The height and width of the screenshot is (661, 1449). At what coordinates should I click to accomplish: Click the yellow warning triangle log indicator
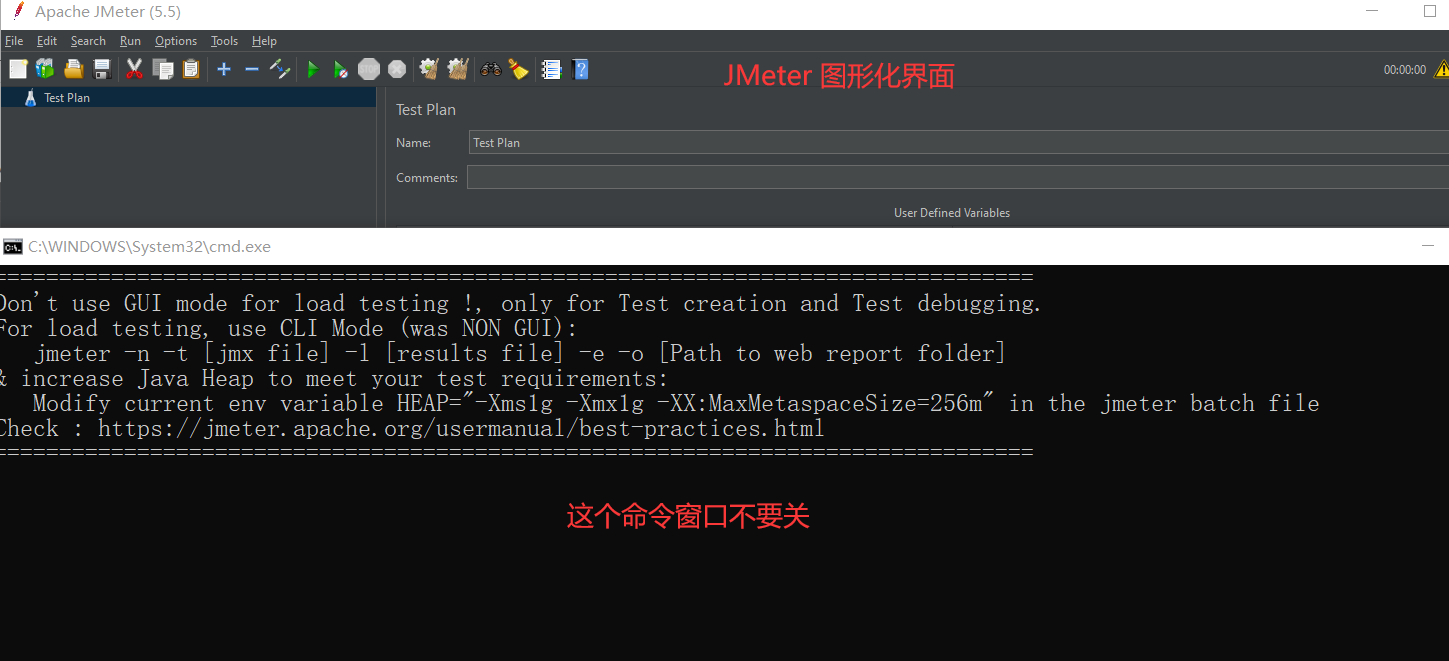click(x=1441, y=69)
